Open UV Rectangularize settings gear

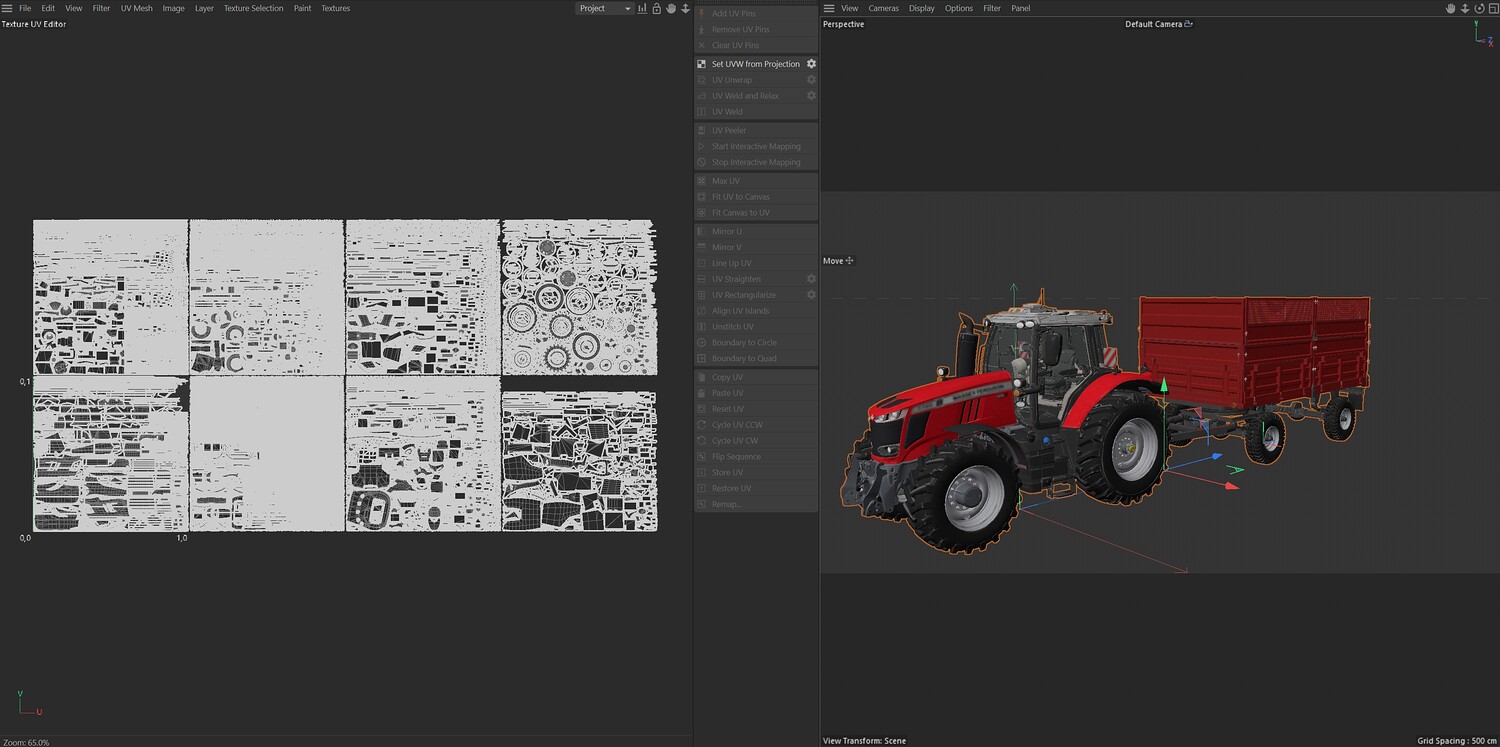[811, 295]
